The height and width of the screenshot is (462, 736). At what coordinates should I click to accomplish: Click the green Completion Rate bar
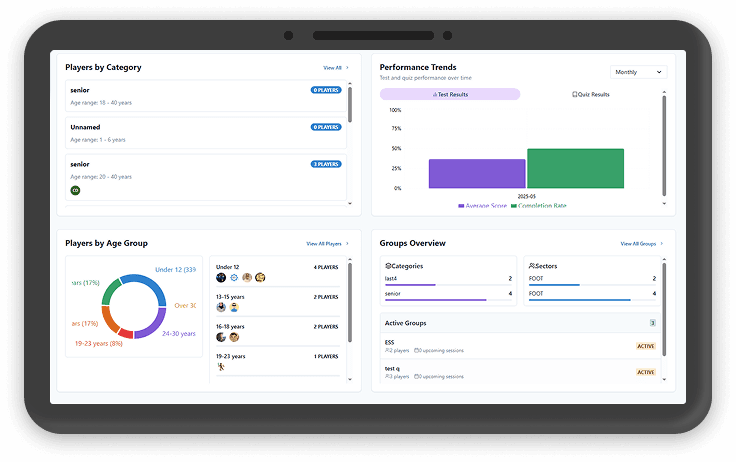click(x=575, y=169)
